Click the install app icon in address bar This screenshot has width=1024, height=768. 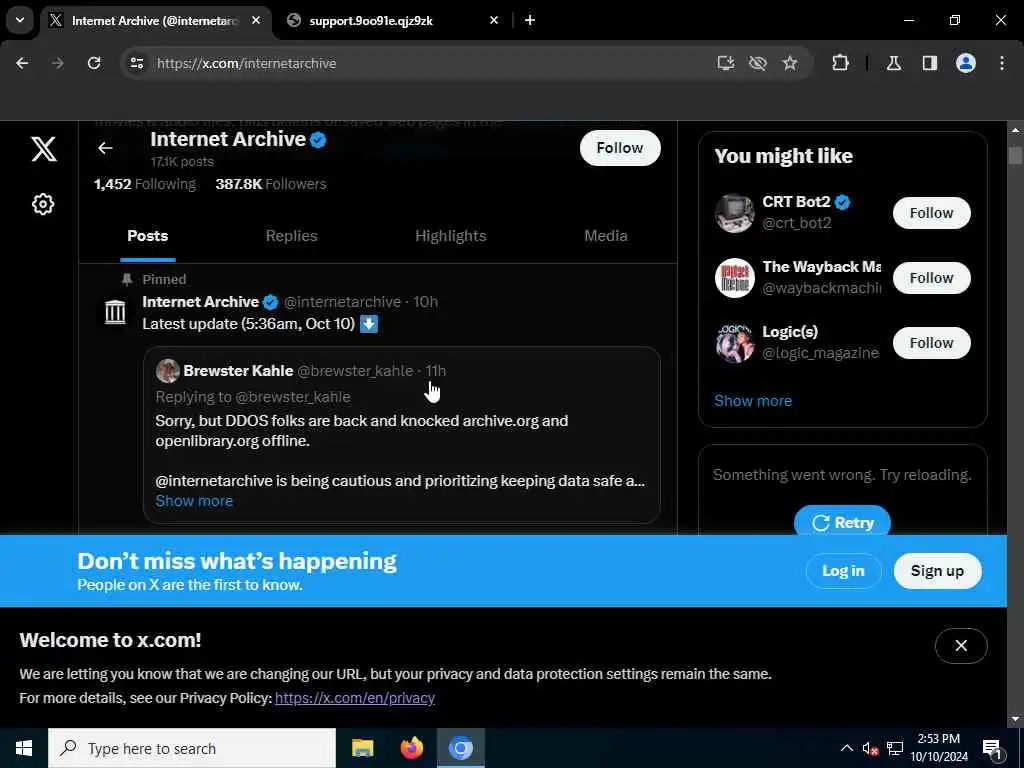726,63
